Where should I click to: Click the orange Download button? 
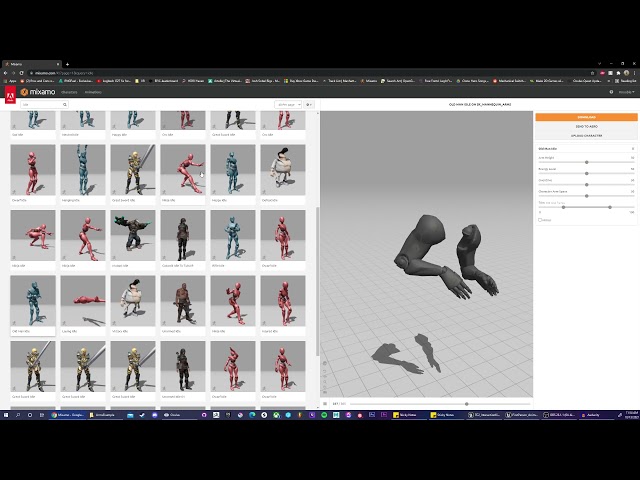(x=586, y=117)
